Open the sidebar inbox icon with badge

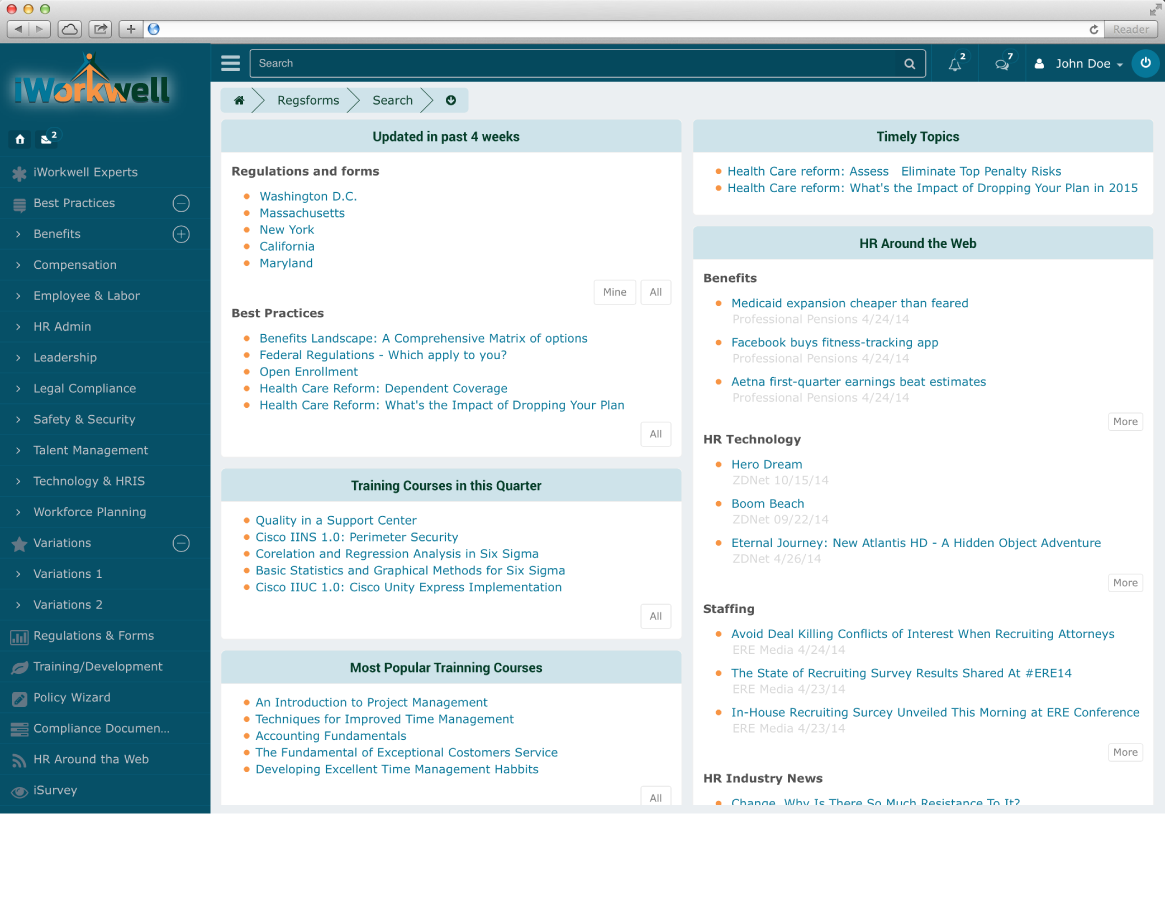click(47, 139)
